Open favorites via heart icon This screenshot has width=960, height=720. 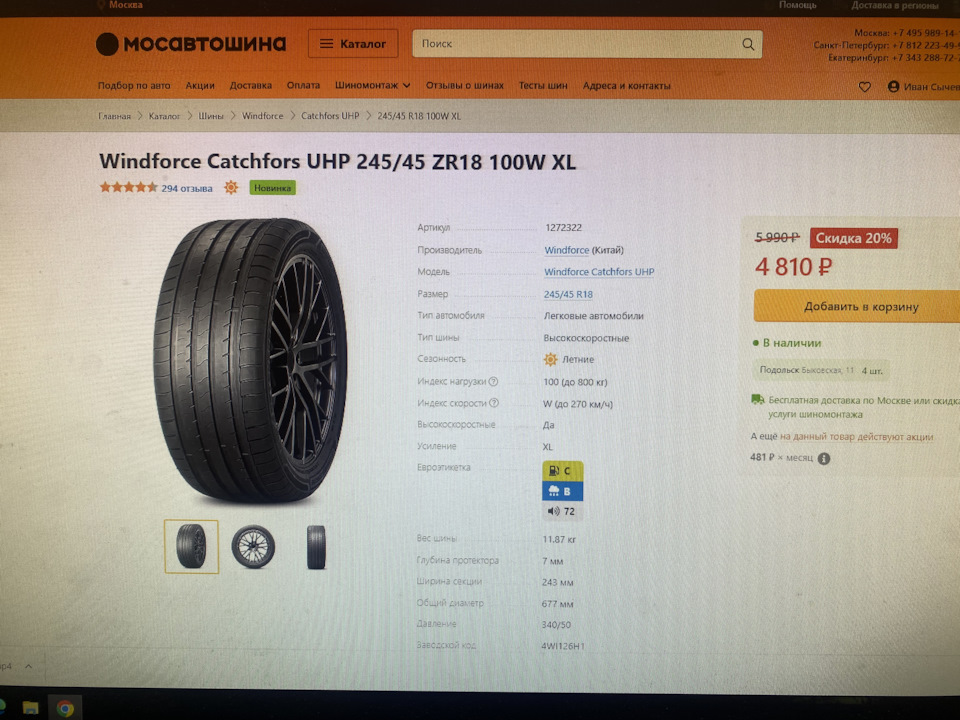pos(864,87)
